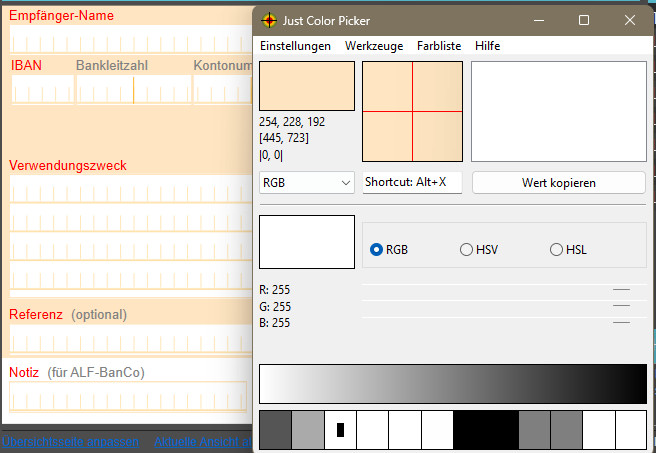Click the Just Color Picker title bar icon
Screen dimensions: 656x453
pyautogui.click(x=268, y=20)
